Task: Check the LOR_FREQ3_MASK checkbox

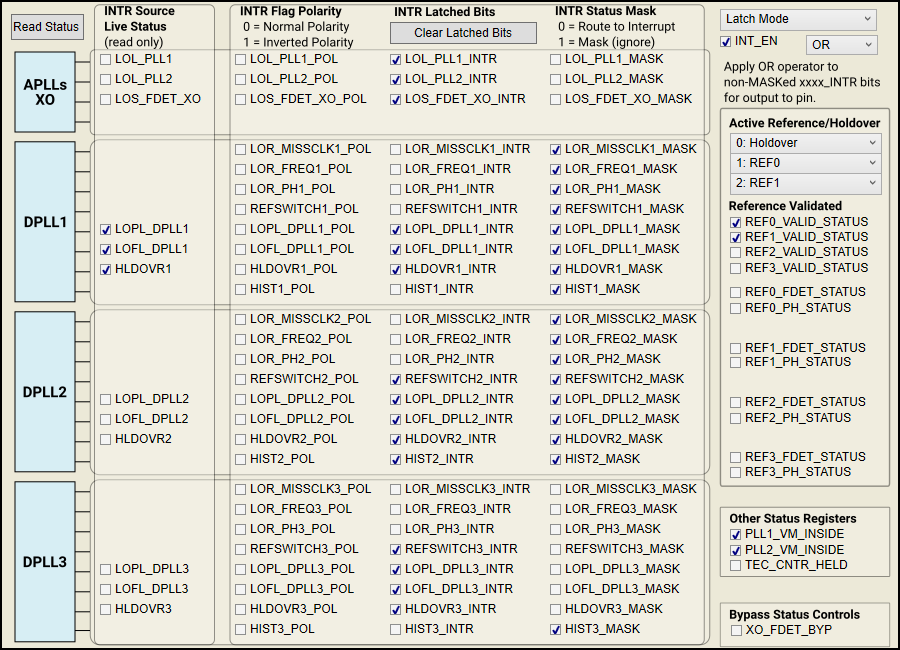Action: coord(556,509)
